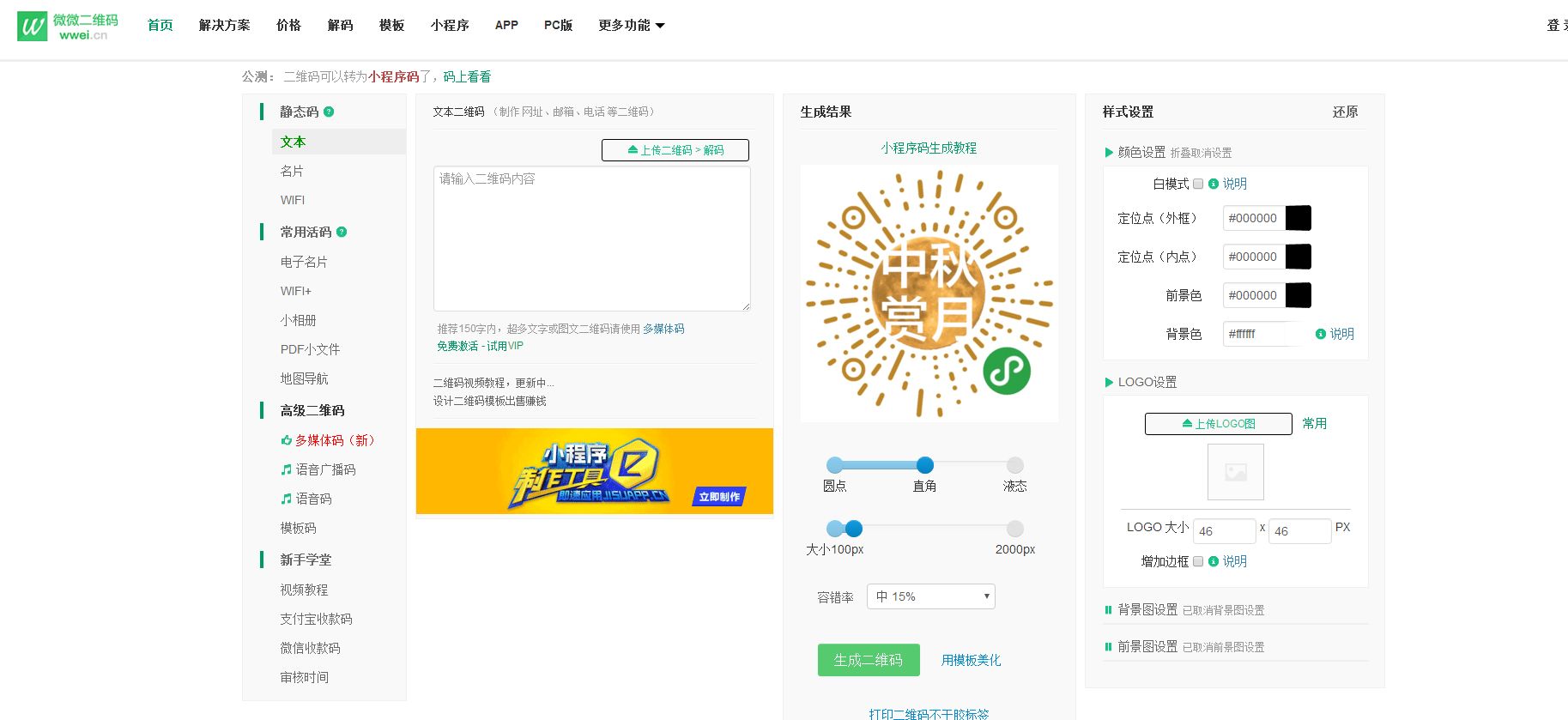The image size is (1568, 720).
Task: Click the 上传LOGO图 button
Action: (x=1219, y=424)
